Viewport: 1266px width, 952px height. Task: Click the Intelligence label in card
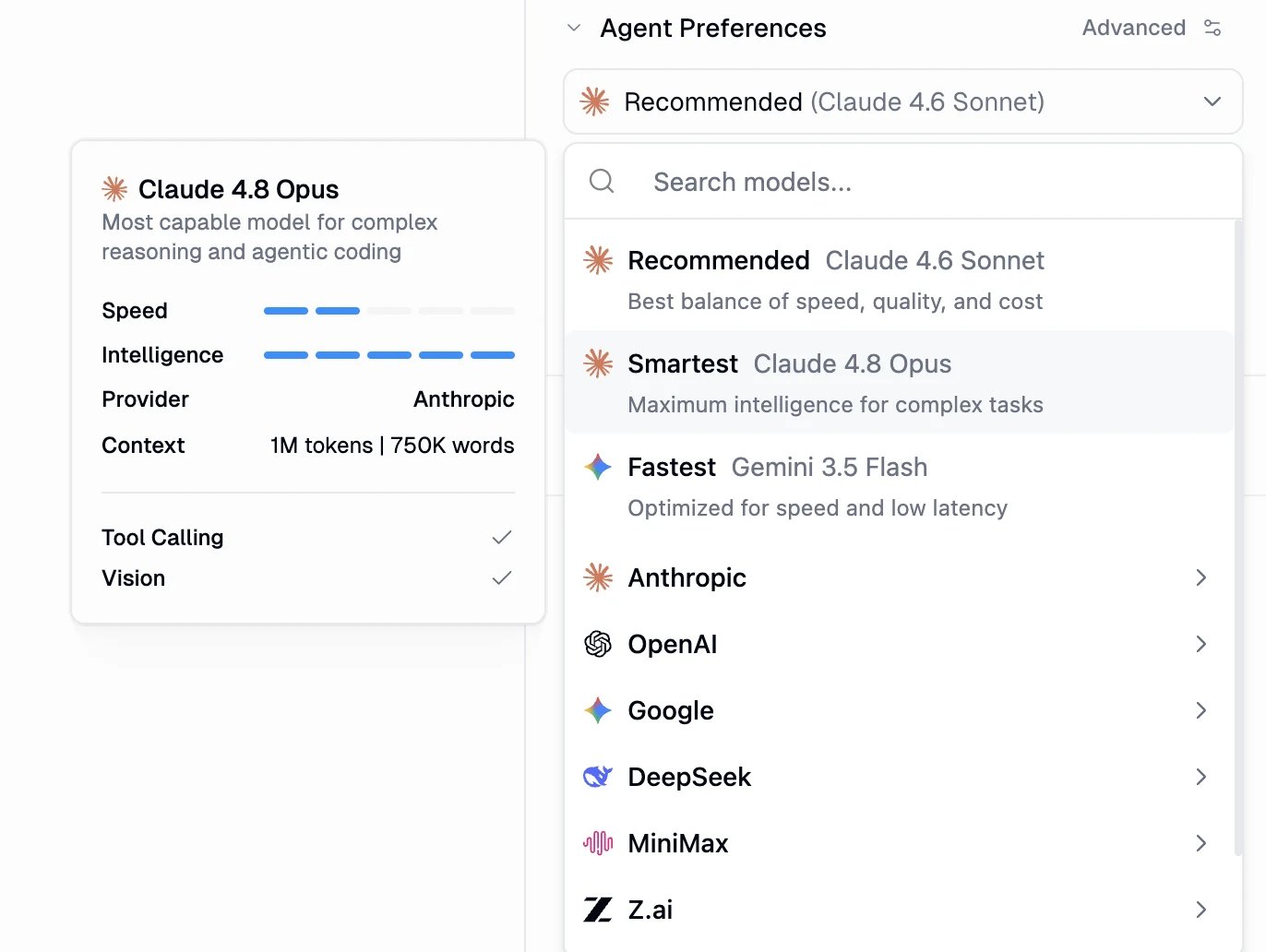pos(162,355)
